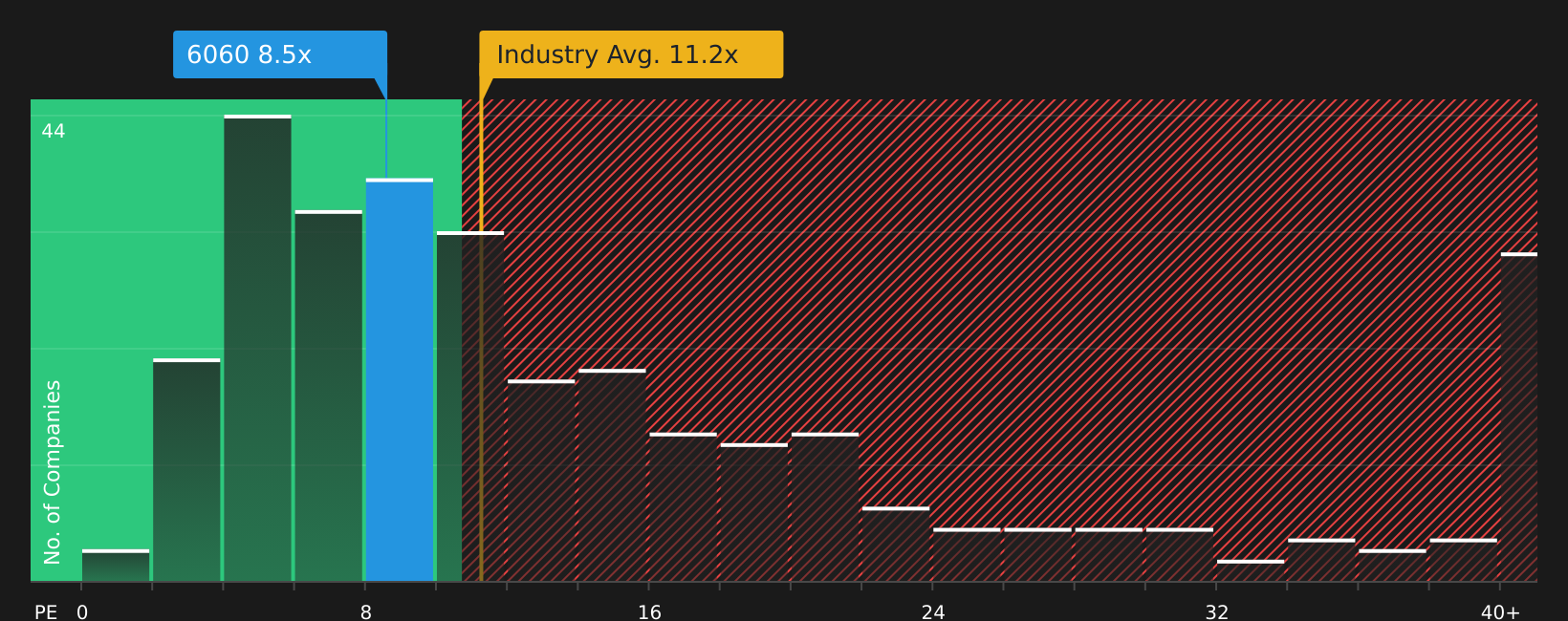Image resolution: width=1568 pixels, height=621 pixels.
Task: Click the '44' y-axis value
Action: pyautogui.click(x=54, y=131)
